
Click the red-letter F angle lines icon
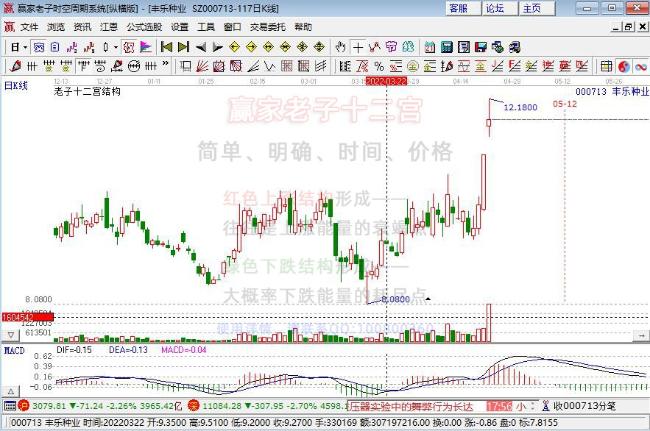[514, 66]
